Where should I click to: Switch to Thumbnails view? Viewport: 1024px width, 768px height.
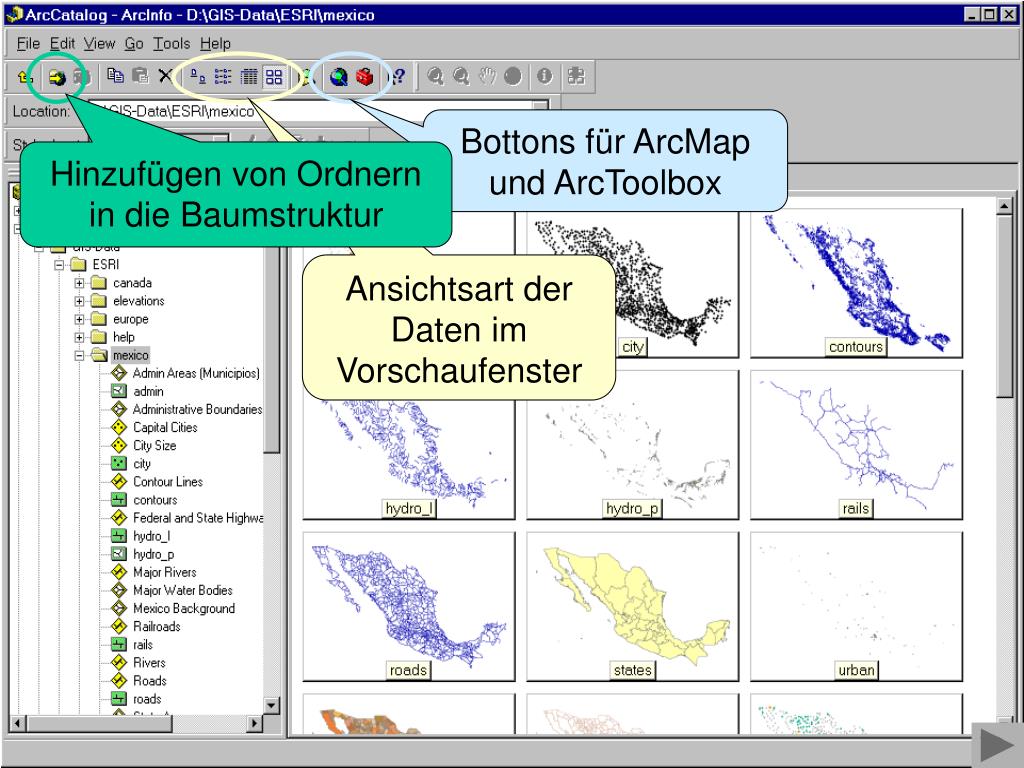tap(274, 77)
